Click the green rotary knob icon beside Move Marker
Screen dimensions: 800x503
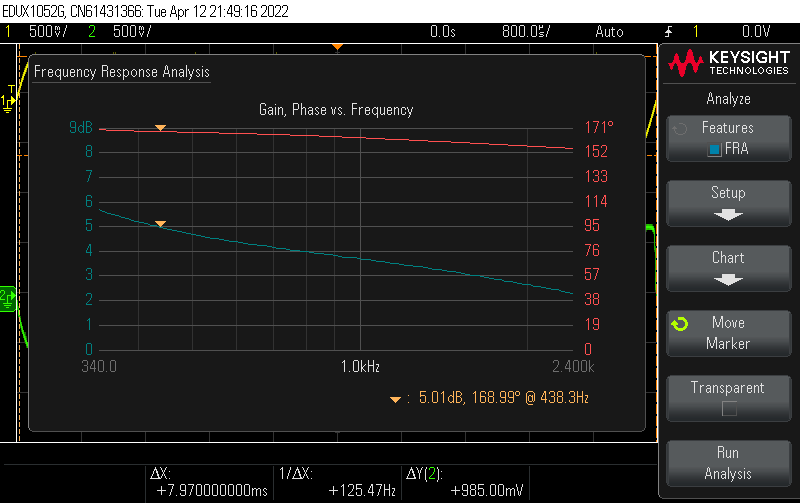click(x=680, y=324)
